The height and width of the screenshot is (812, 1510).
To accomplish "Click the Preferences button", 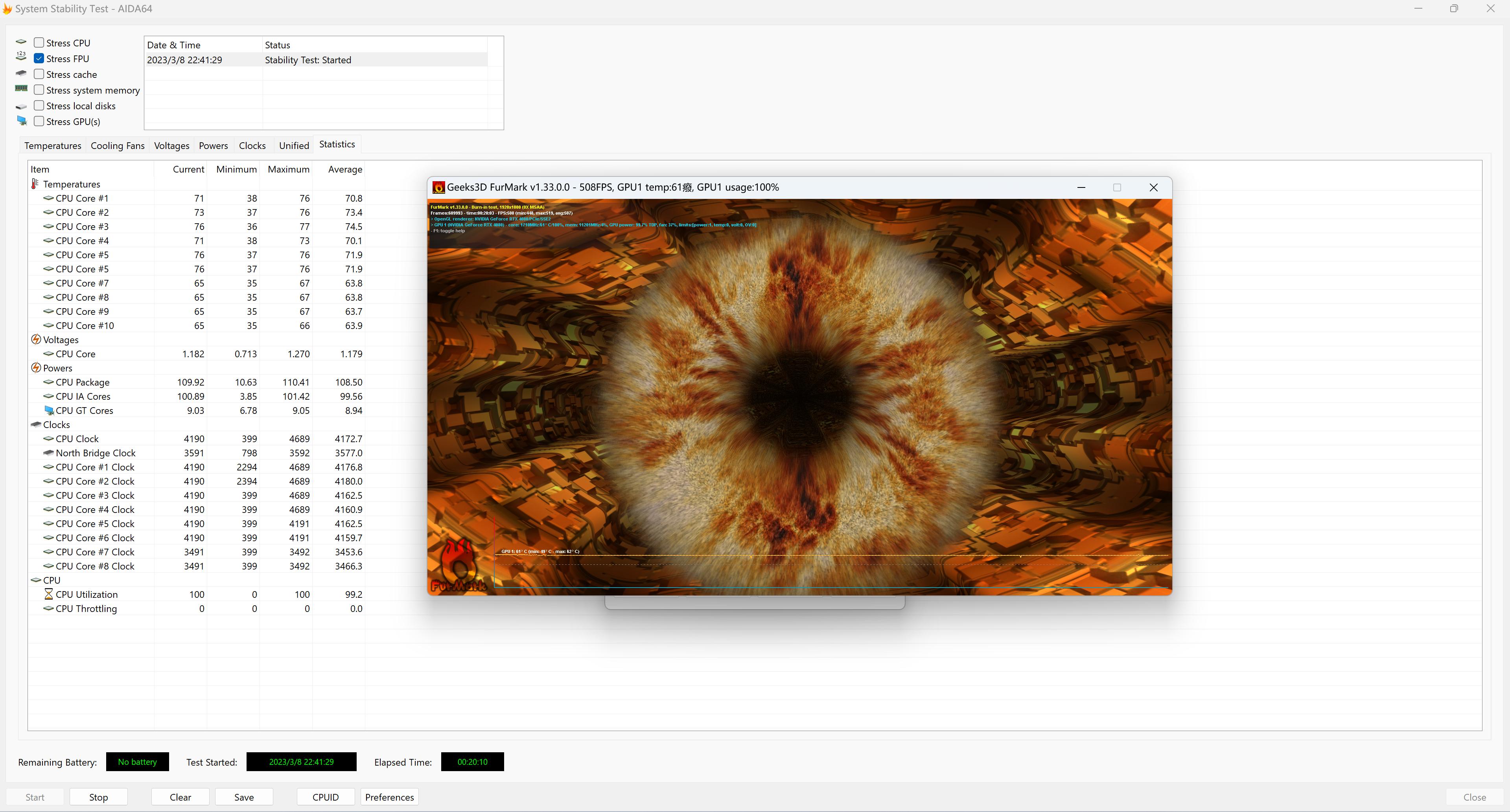I will [389, 797].
